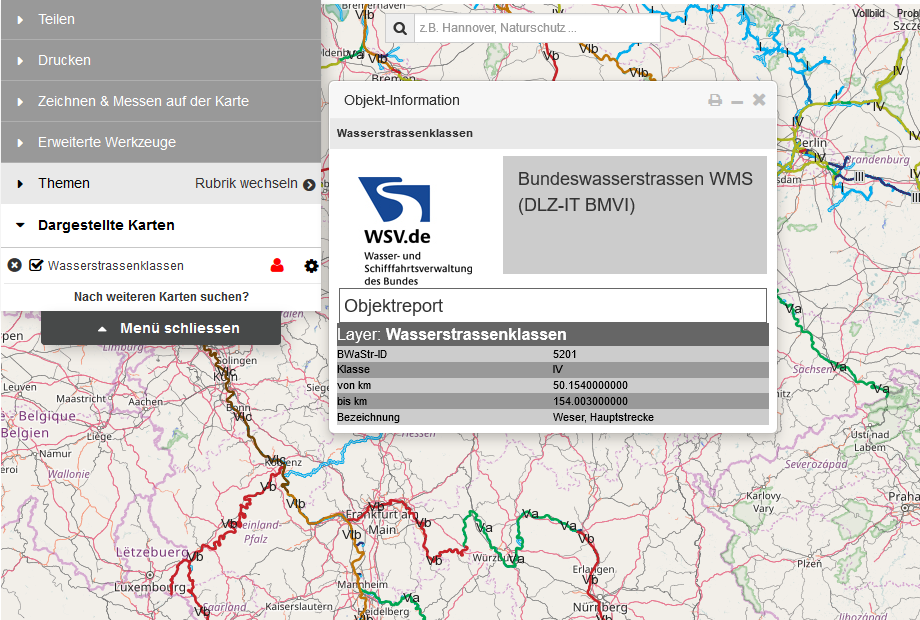
Task: Open layer settings via the gear icon
Action: click(x=311, y=266)
